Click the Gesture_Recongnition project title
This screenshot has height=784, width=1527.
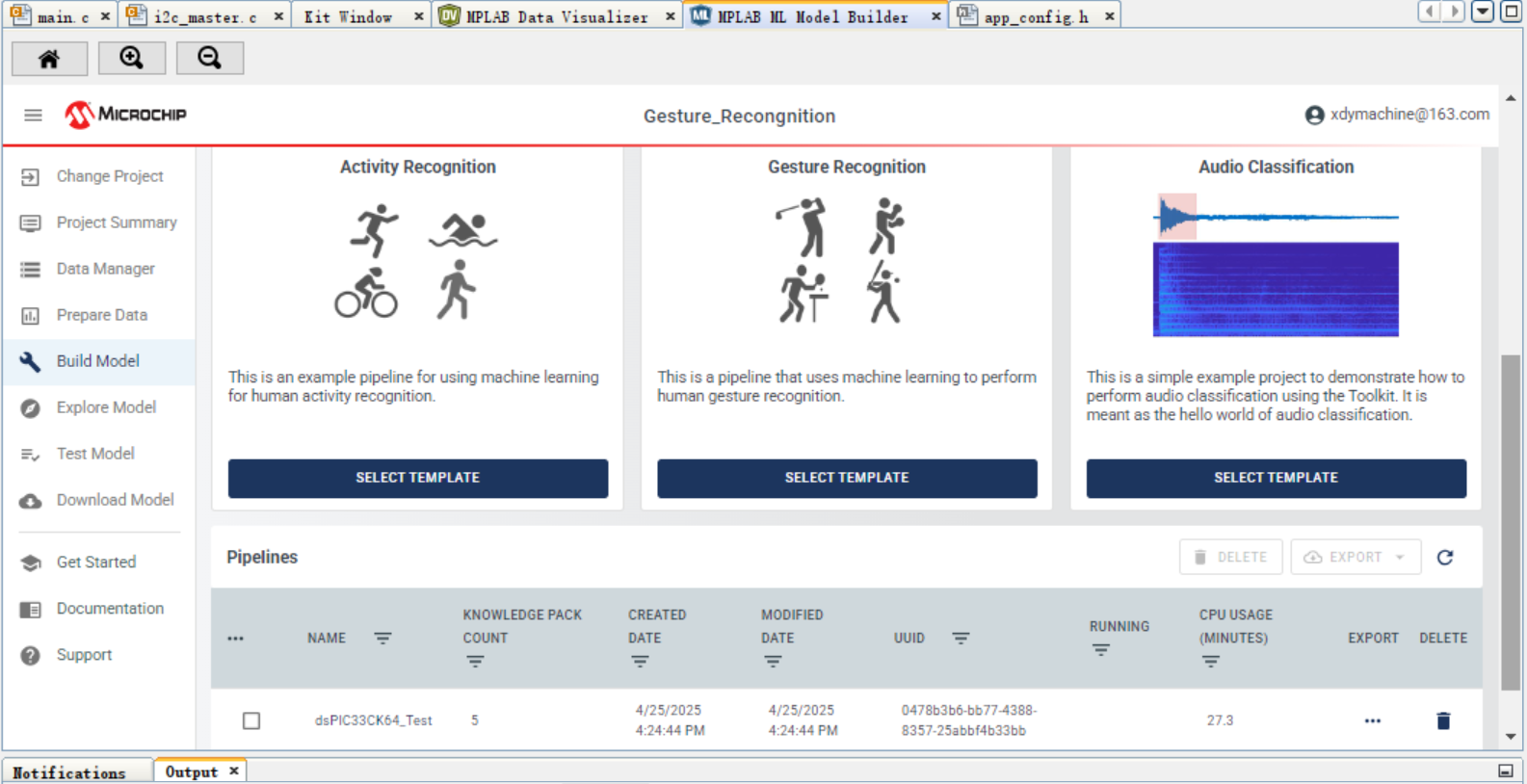(739, 116)
